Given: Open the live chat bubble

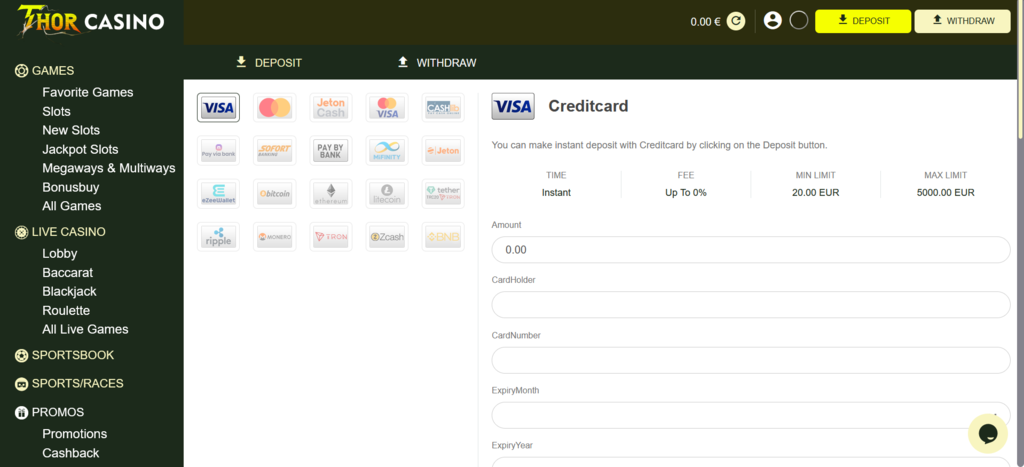Looking at the screenshot, I should pos(987,433).
